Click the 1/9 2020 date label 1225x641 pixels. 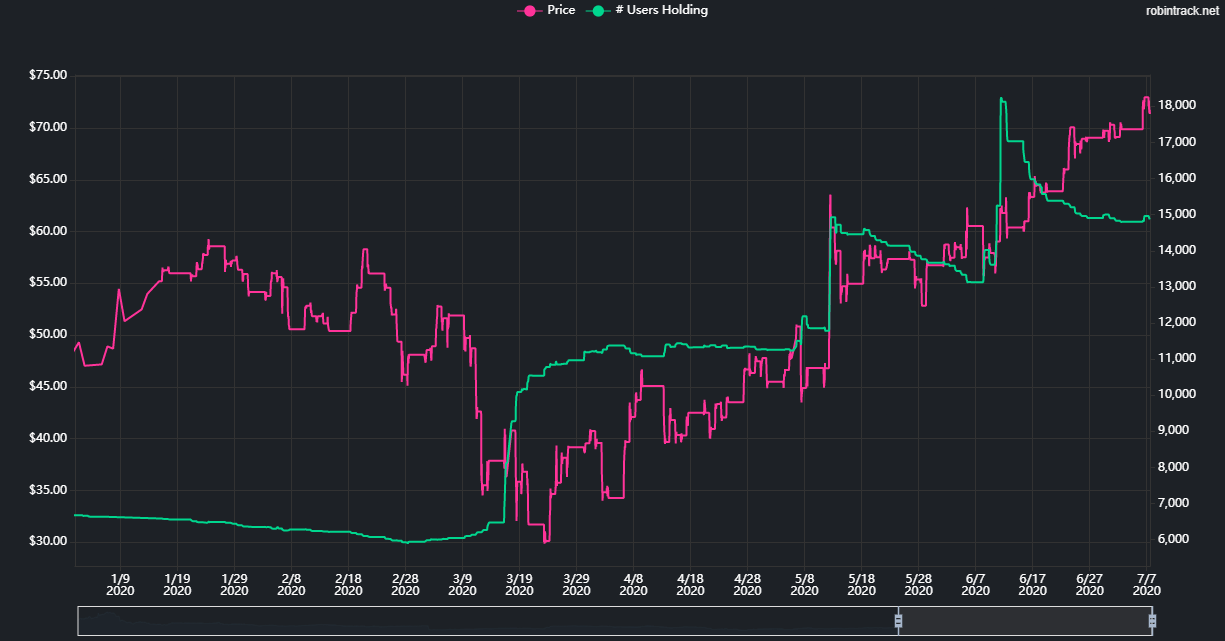coord(120,584)
